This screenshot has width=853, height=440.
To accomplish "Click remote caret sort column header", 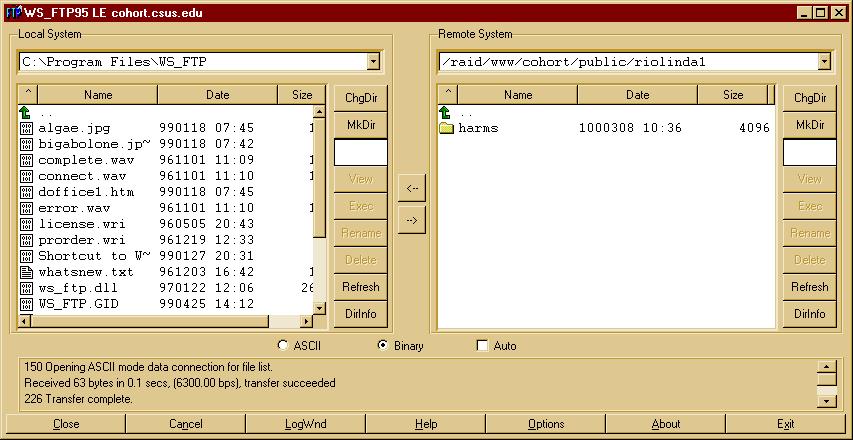I will click(448, 95).
